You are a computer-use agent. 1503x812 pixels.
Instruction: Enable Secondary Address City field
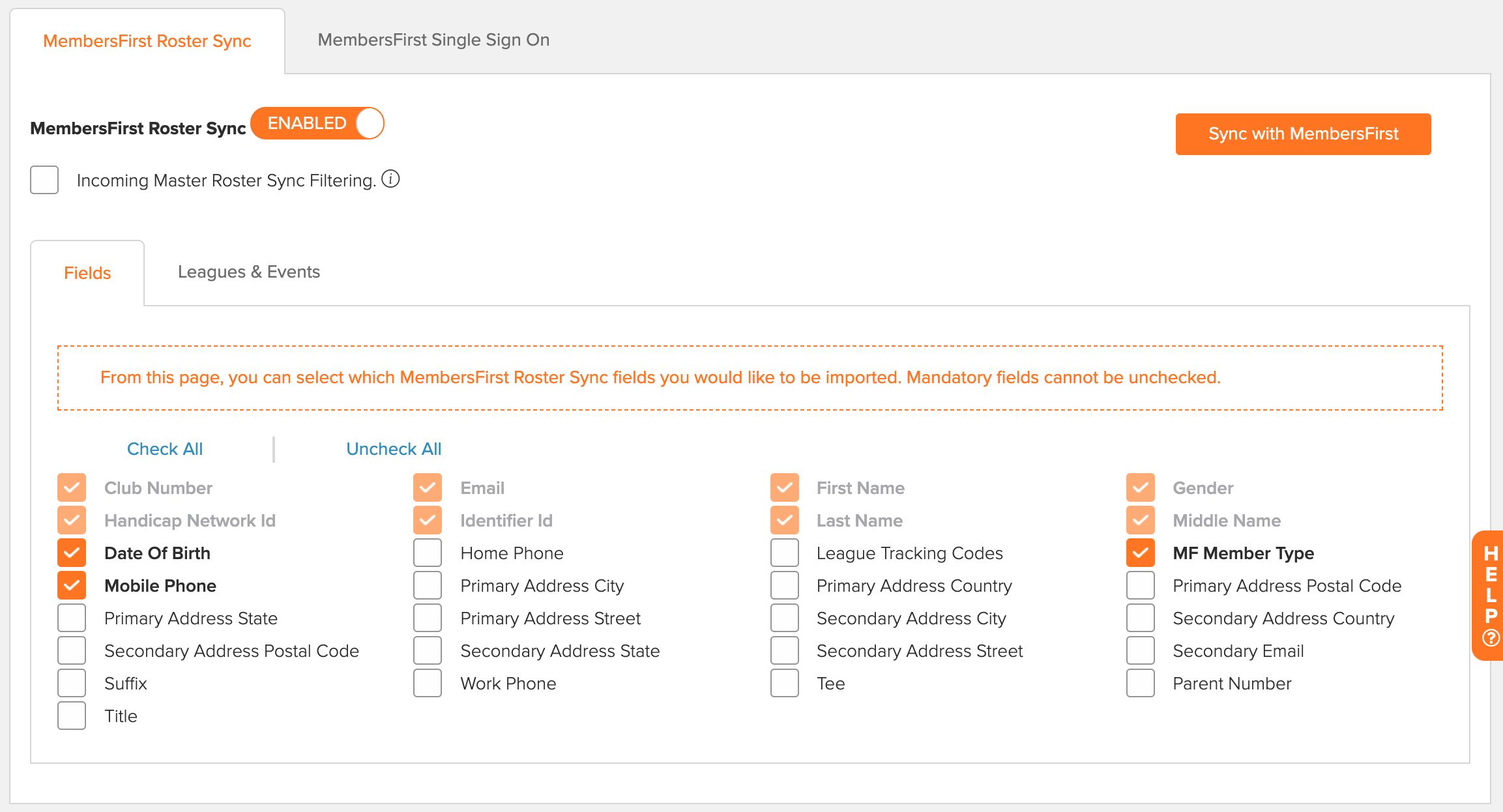coord(784,618)
